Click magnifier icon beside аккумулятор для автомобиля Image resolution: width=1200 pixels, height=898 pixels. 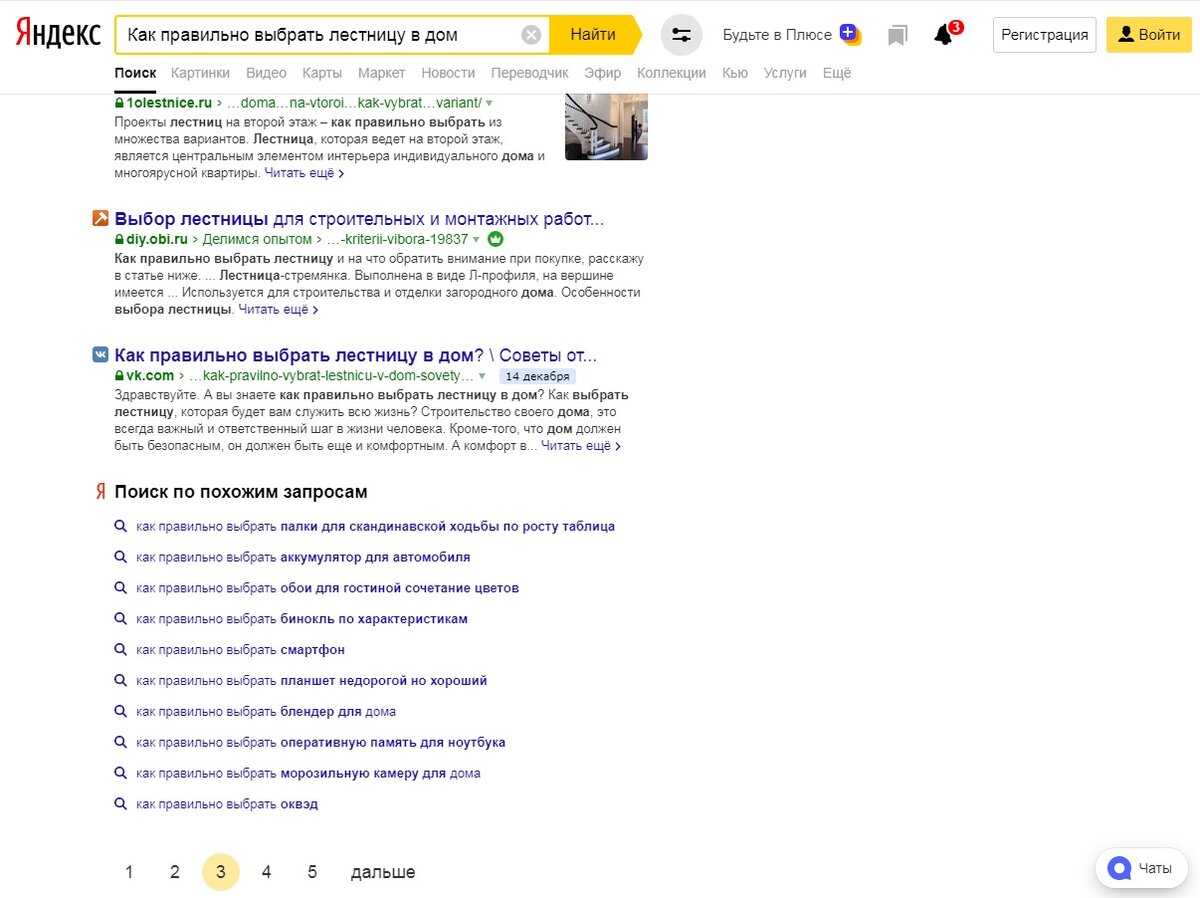[120, 557]
